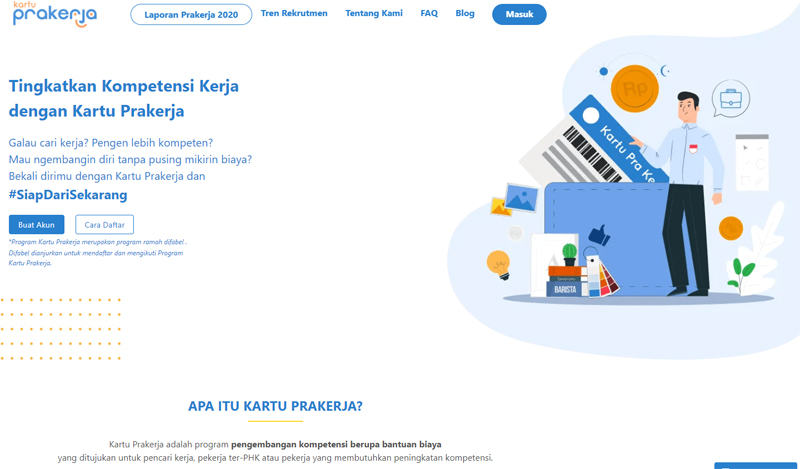Image resolution: width=800 pixels, height=469 pixels.
Task: Click the difabel program note text
Action: [97, 253]
